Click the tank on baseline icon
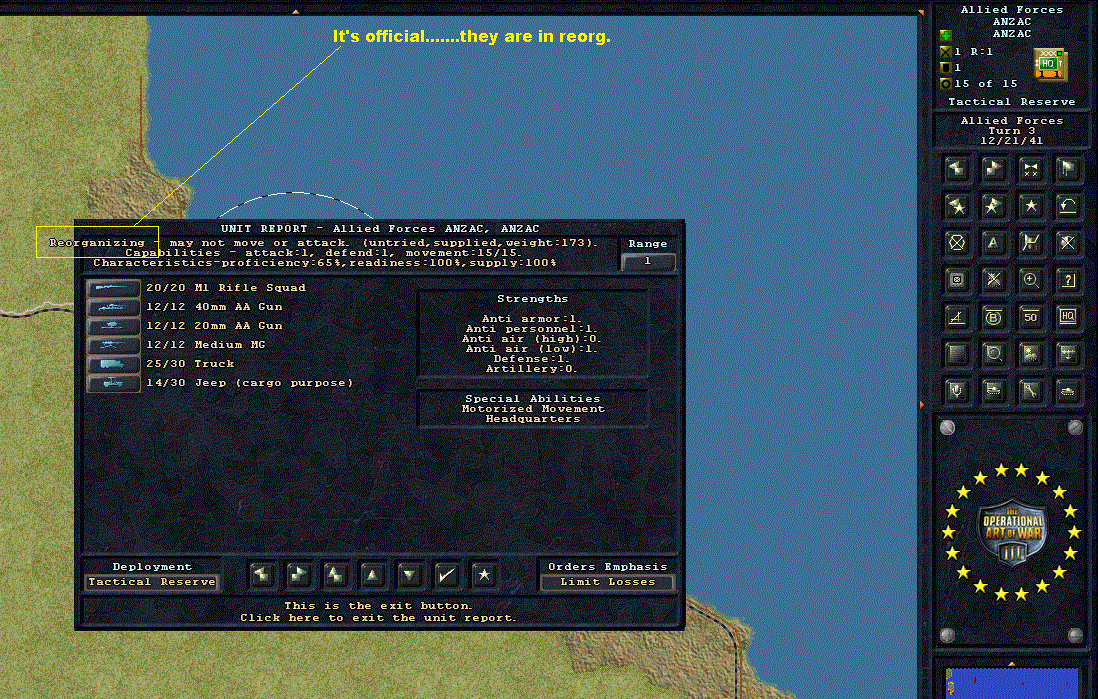Viewport: 1098px width, 699px height. click(x=994, y=392)
